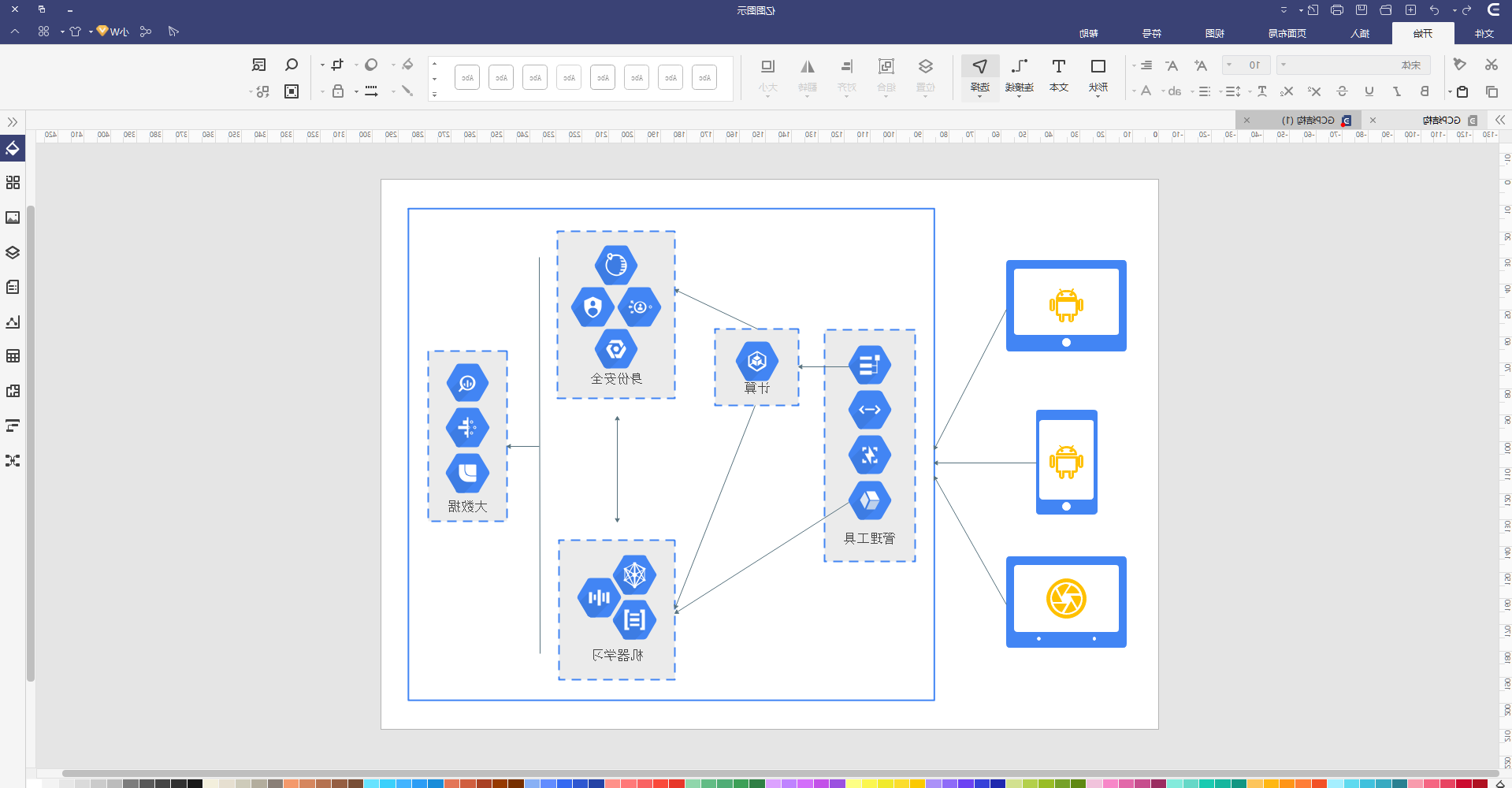
Task: Toggle subscript formatting
Action: (x=1287, y=91)
